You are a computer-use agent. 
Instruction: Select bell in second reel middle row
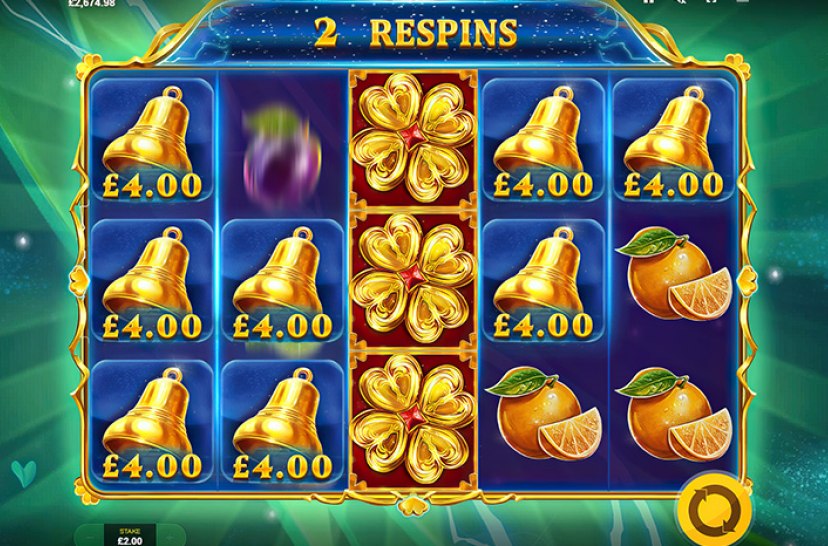pyautogui.click(x=283, y=280)
